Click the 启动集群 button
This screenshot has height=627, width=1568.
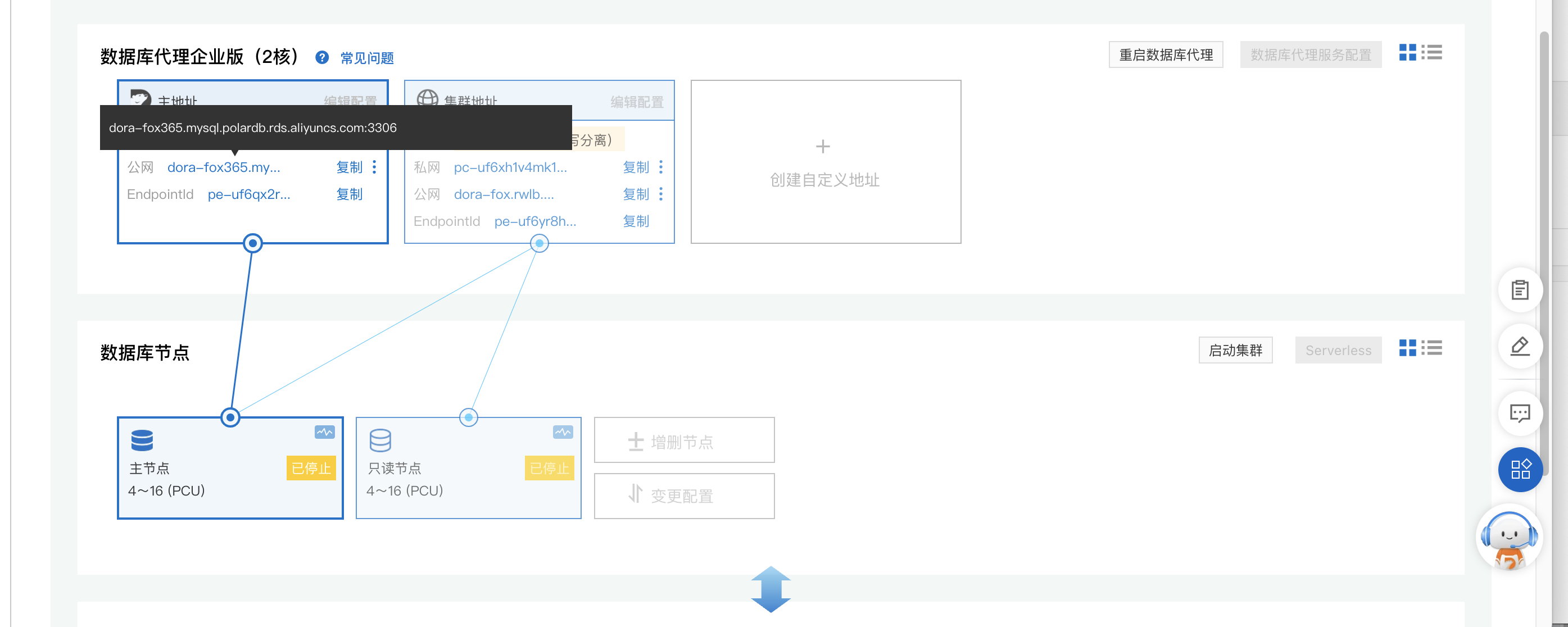coord(1235,350)
